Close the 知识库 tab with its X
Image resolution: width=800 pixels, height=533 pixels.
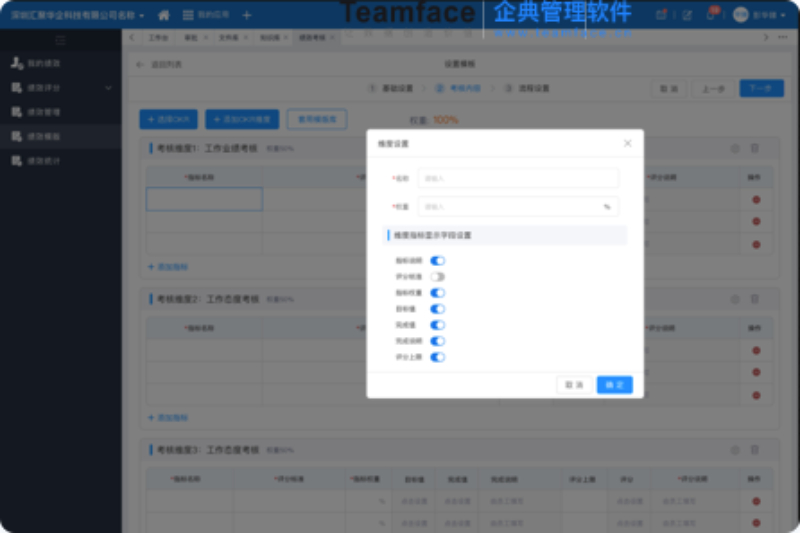285,38
